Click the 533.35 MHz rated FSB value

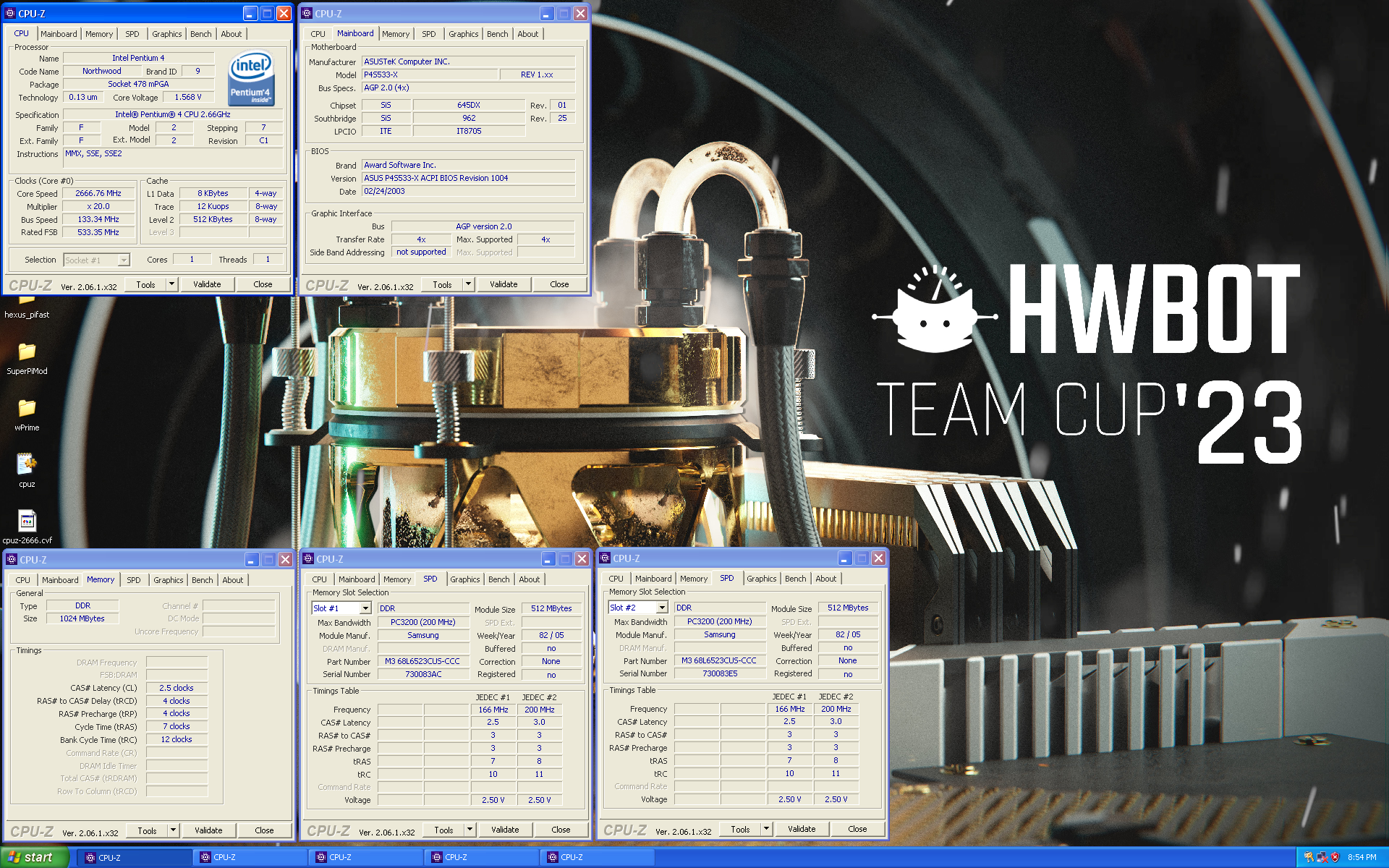98,232
